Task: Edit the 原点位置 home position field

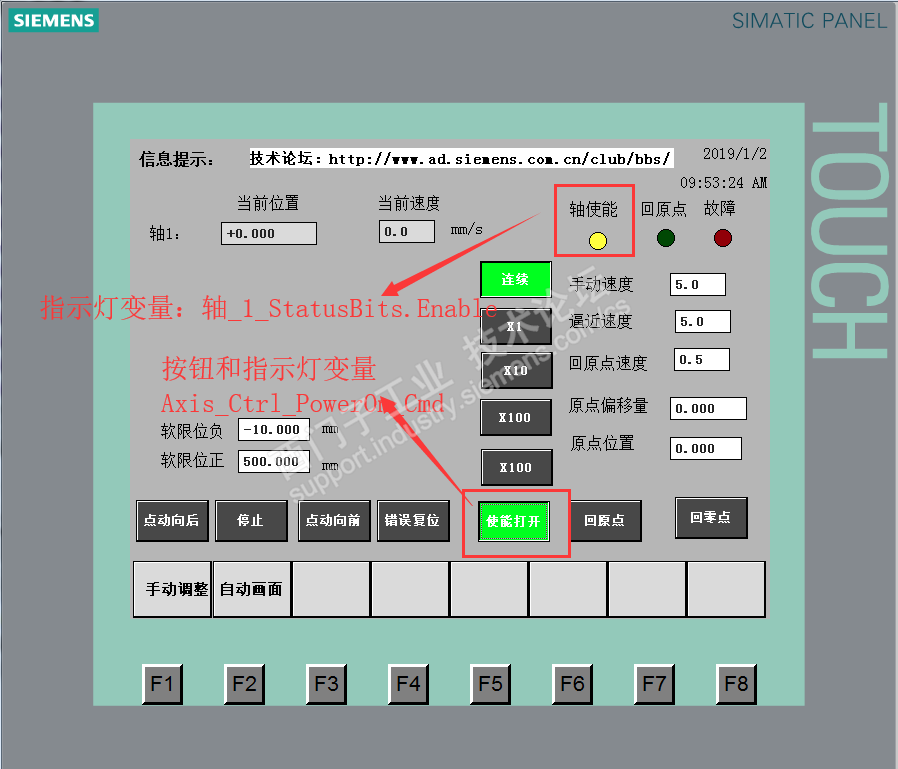Action: pos(706,448)
